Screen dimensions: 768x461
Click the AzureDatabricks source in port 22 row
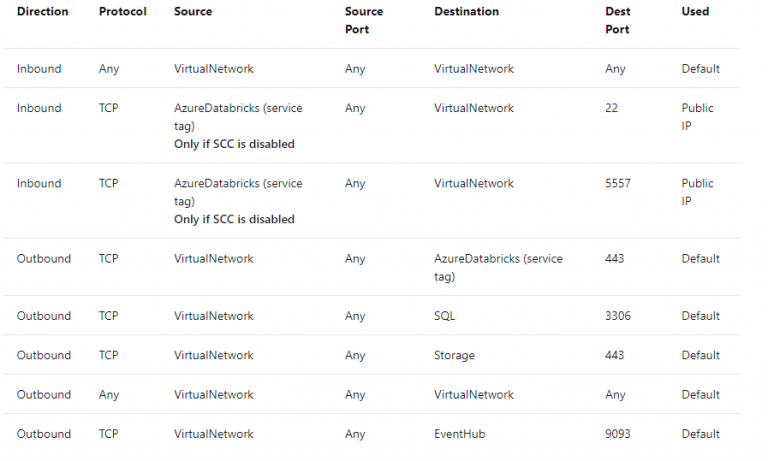pos(238,117)
